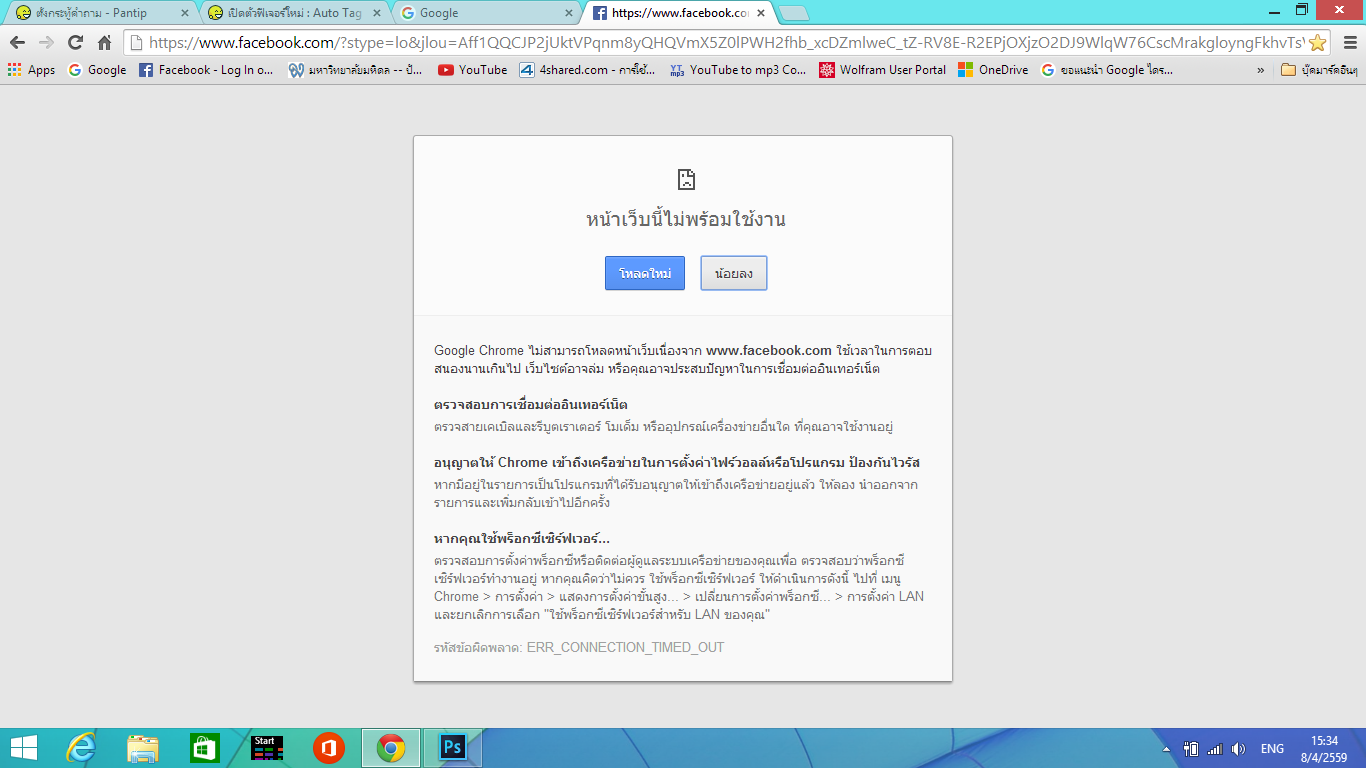Close the Facebook tab
1366x768 pixels.
760,13
